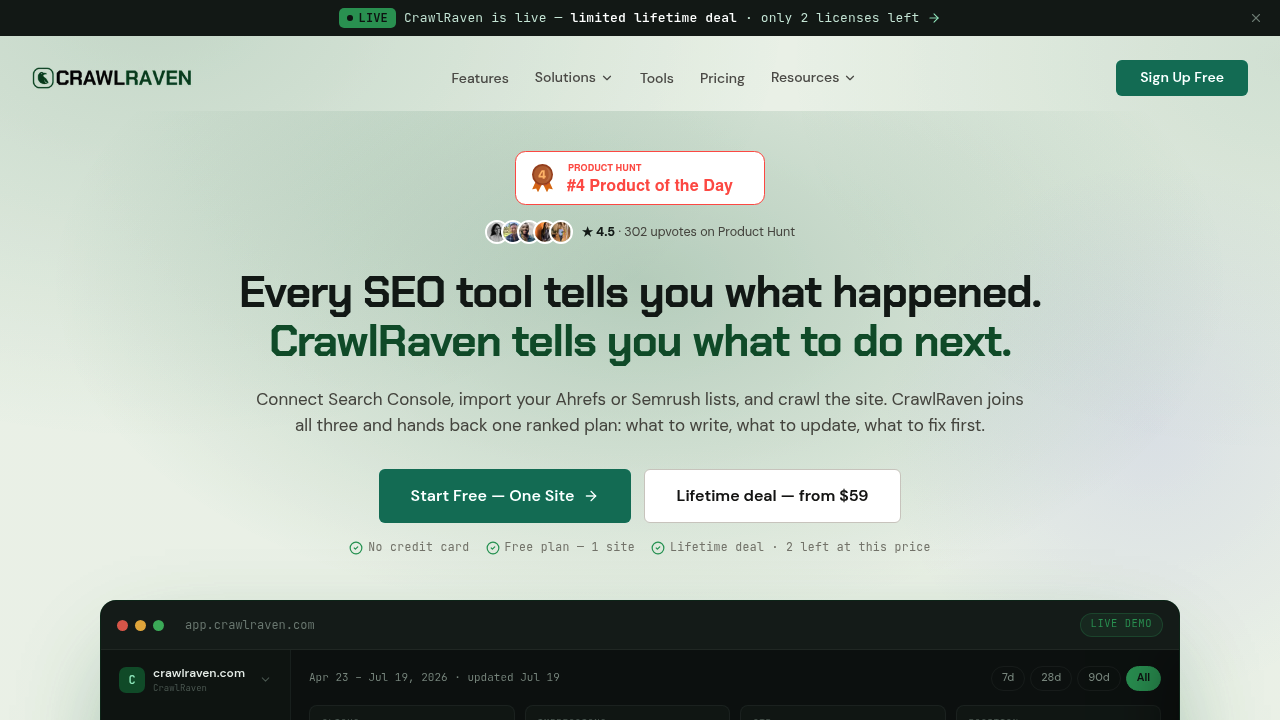Expand the Solutions menu
The width and height of the screenshot is (1280, 720).
(x=574, y=77)
